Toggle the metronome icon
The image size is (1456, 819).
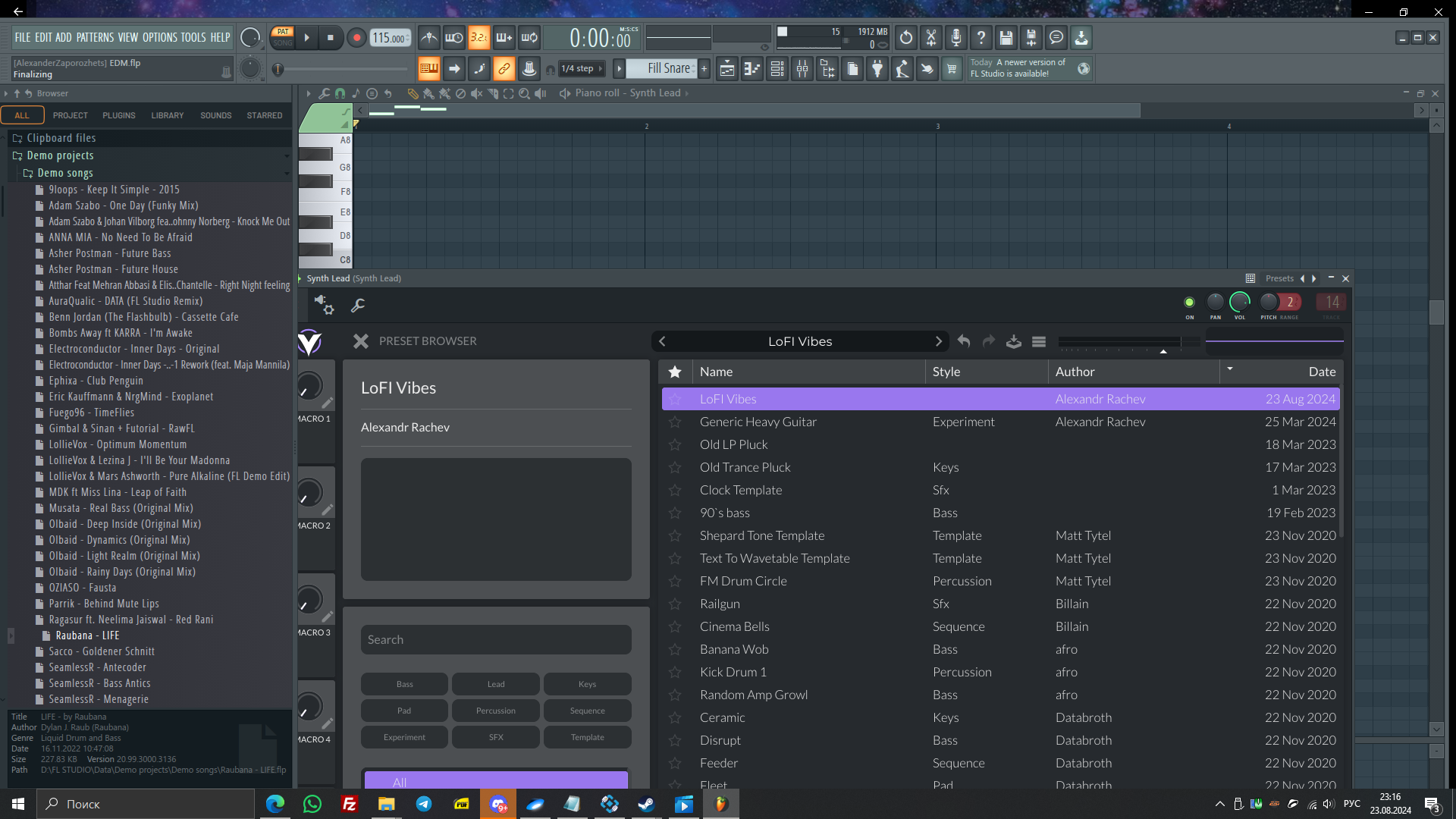[429, 38]
